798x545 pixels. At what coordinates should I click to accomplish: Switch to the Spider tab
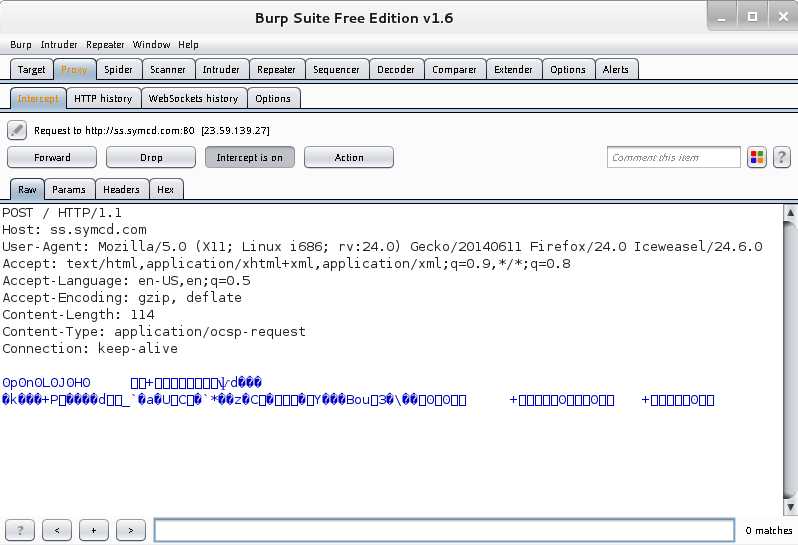click(x=119, y=69)
